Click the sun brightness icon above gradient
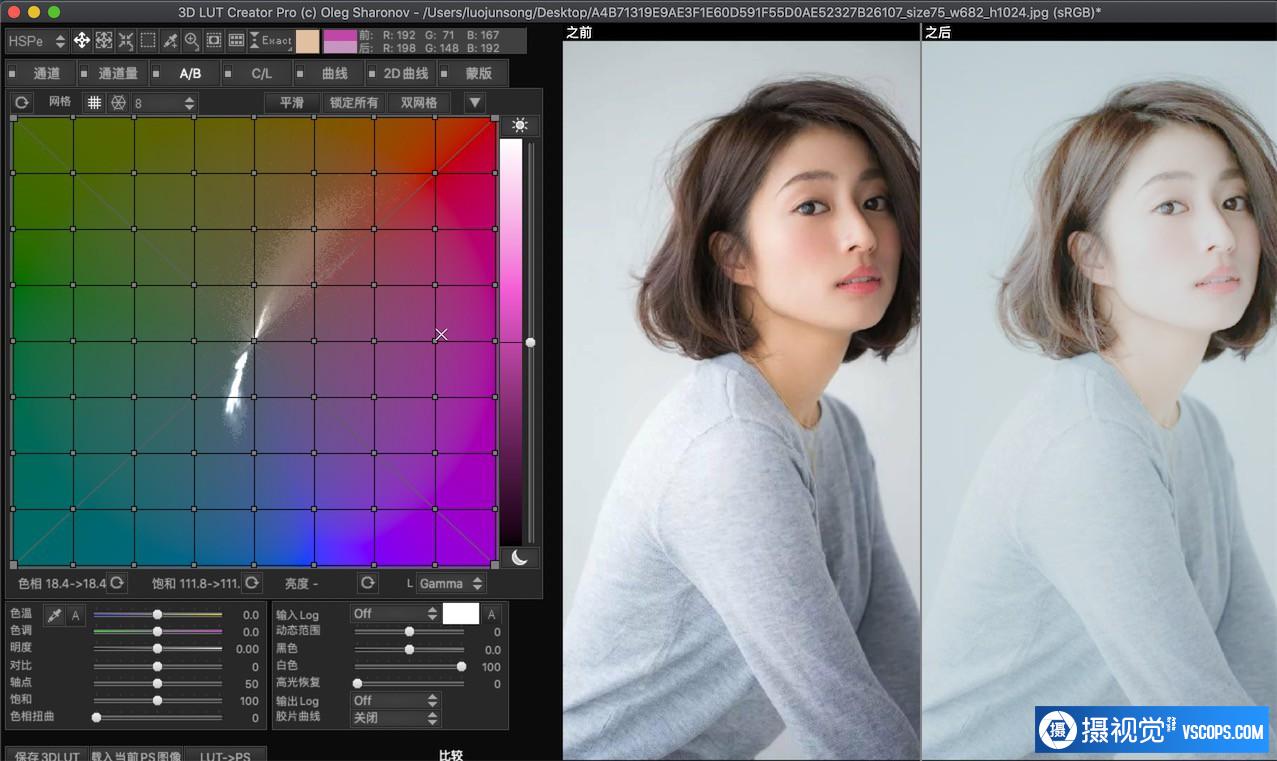The image size is (1277, 761). coord(519,125)
